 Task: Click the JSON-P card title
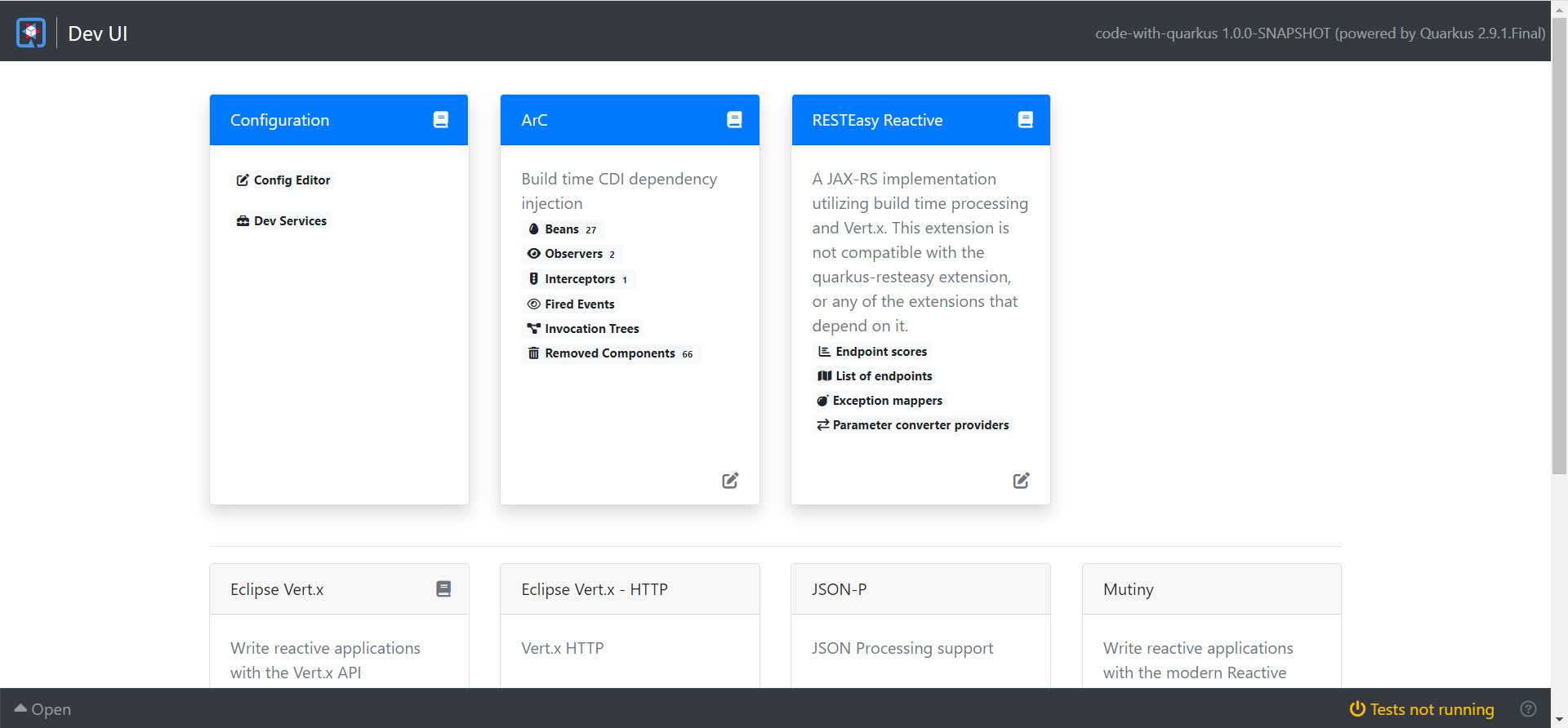coord(840,589)
